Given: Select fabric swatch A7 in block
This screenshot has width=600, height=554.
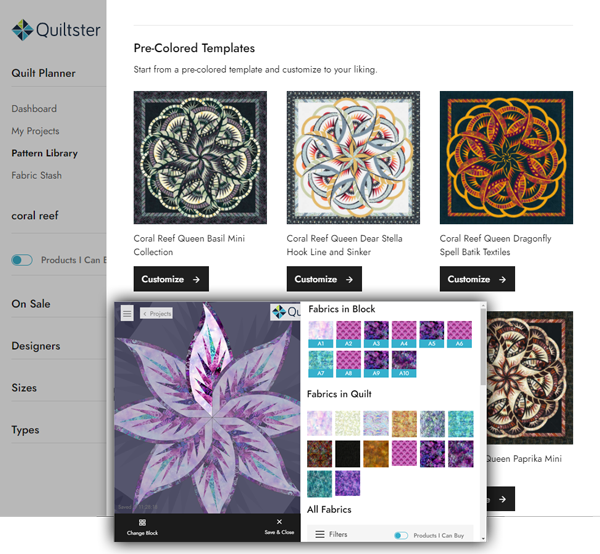Looking at the screenshot, I should pos(321,364).
